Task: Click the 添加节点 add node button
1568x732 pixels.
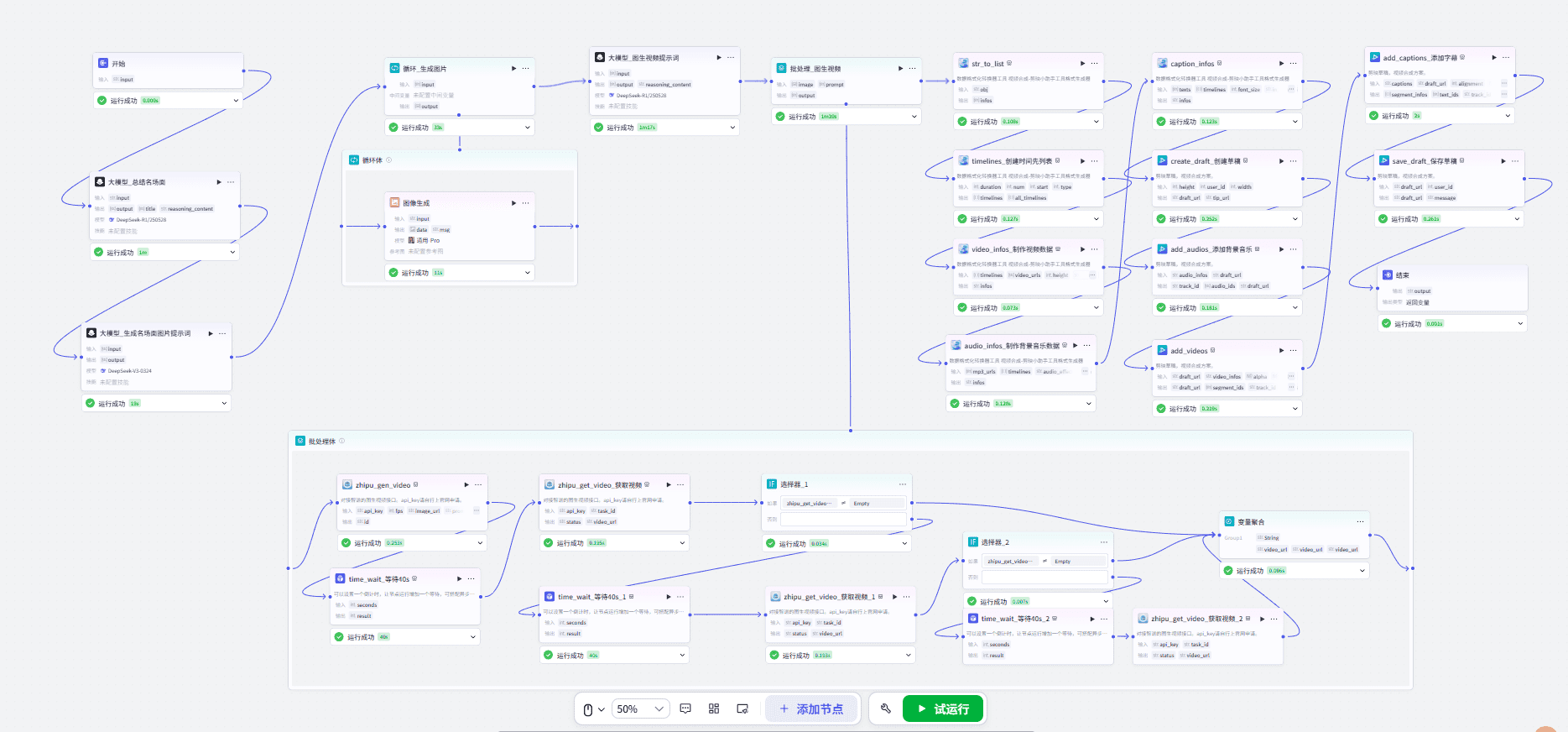Action: tap(811, 709)
